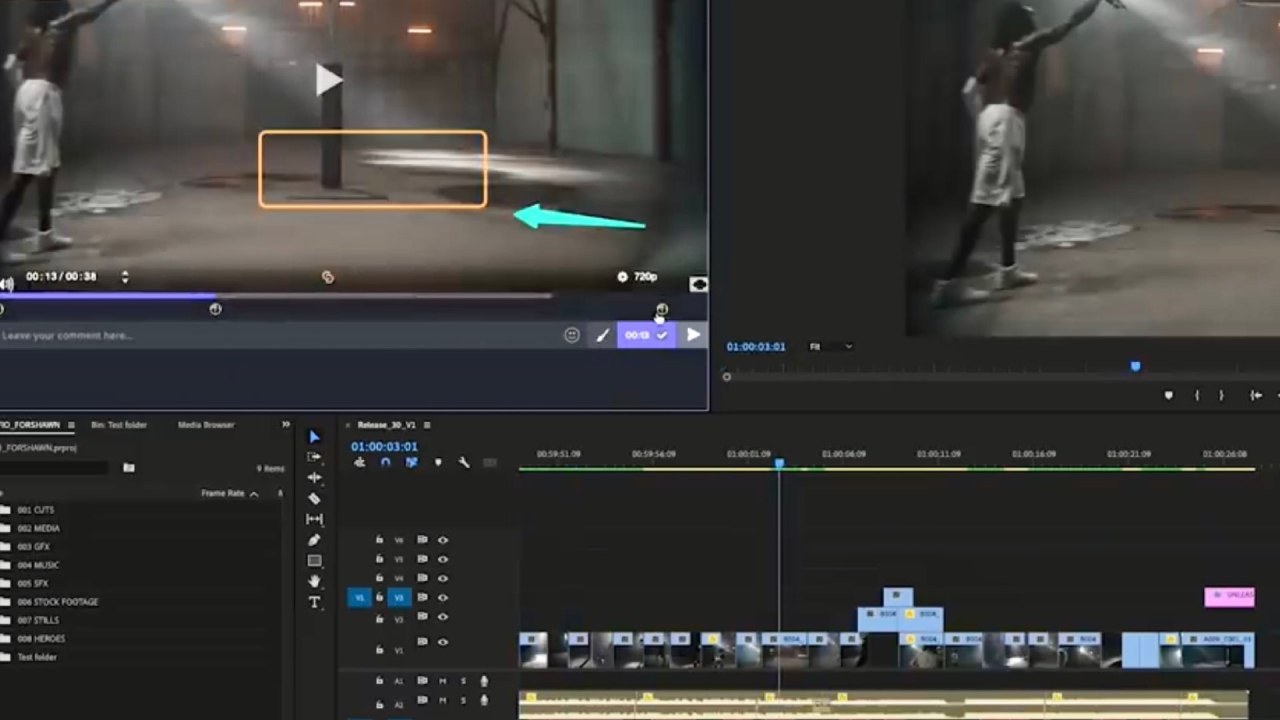Screen dimensions: 1280x720
Task: Select the Selection arrow tool
Action: pos(314,437)
